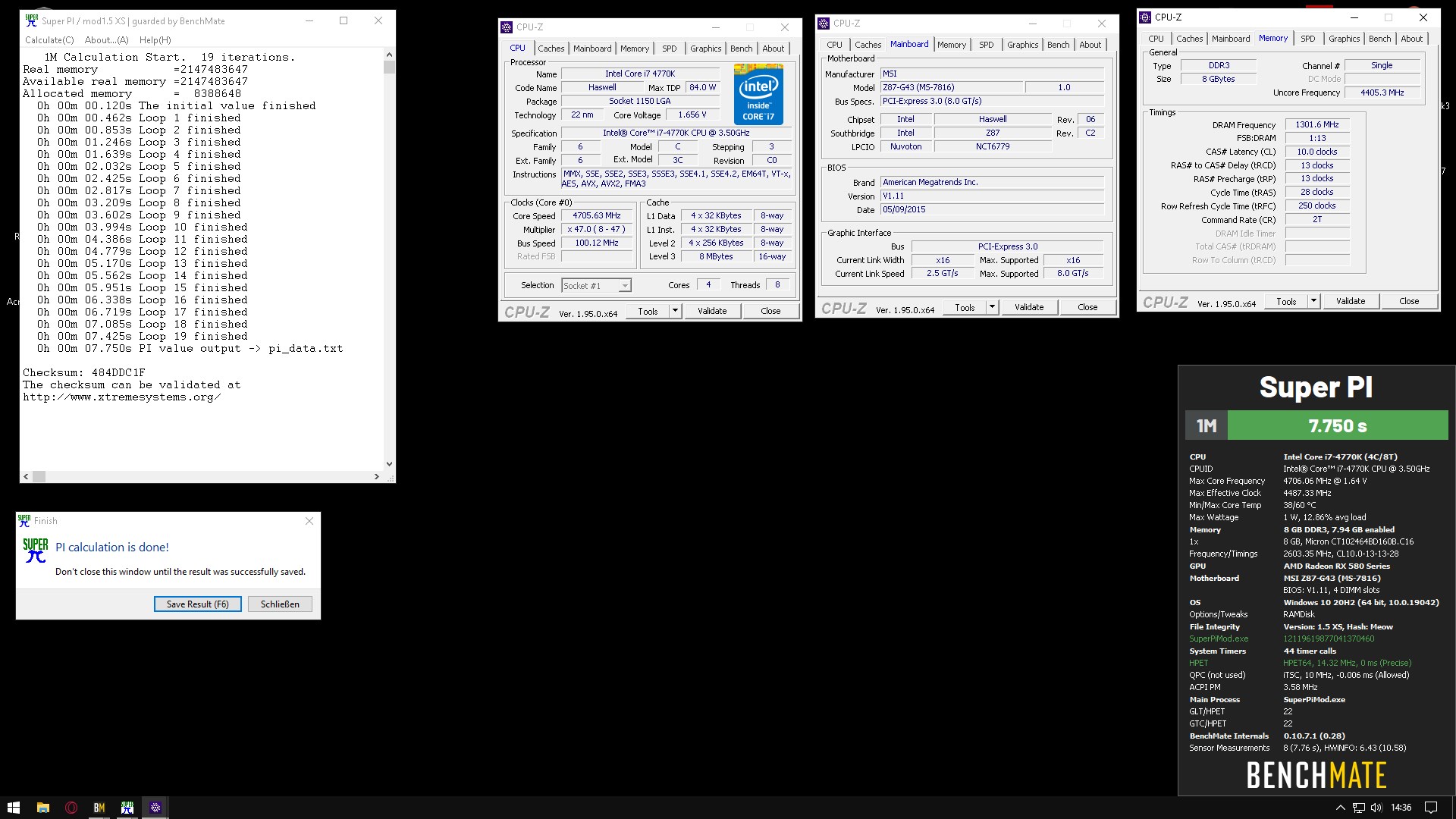The image size is (1456, 819).
Task: Switch to SPD tab in Mainboard window
Action: coord(986,45)
